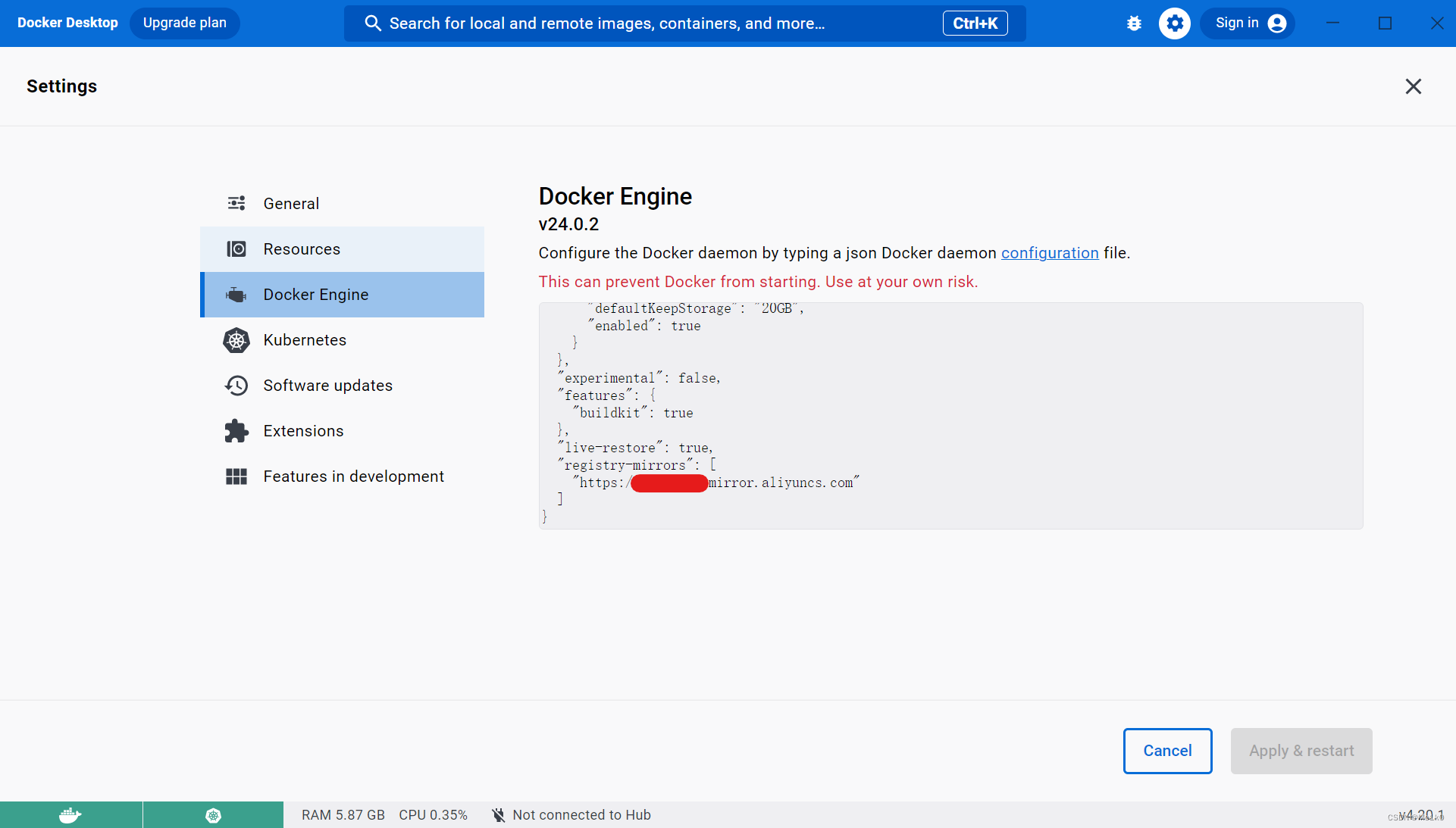Click the Kubernetes status icon in footer

pyautogui.click(x=213, y=815)
